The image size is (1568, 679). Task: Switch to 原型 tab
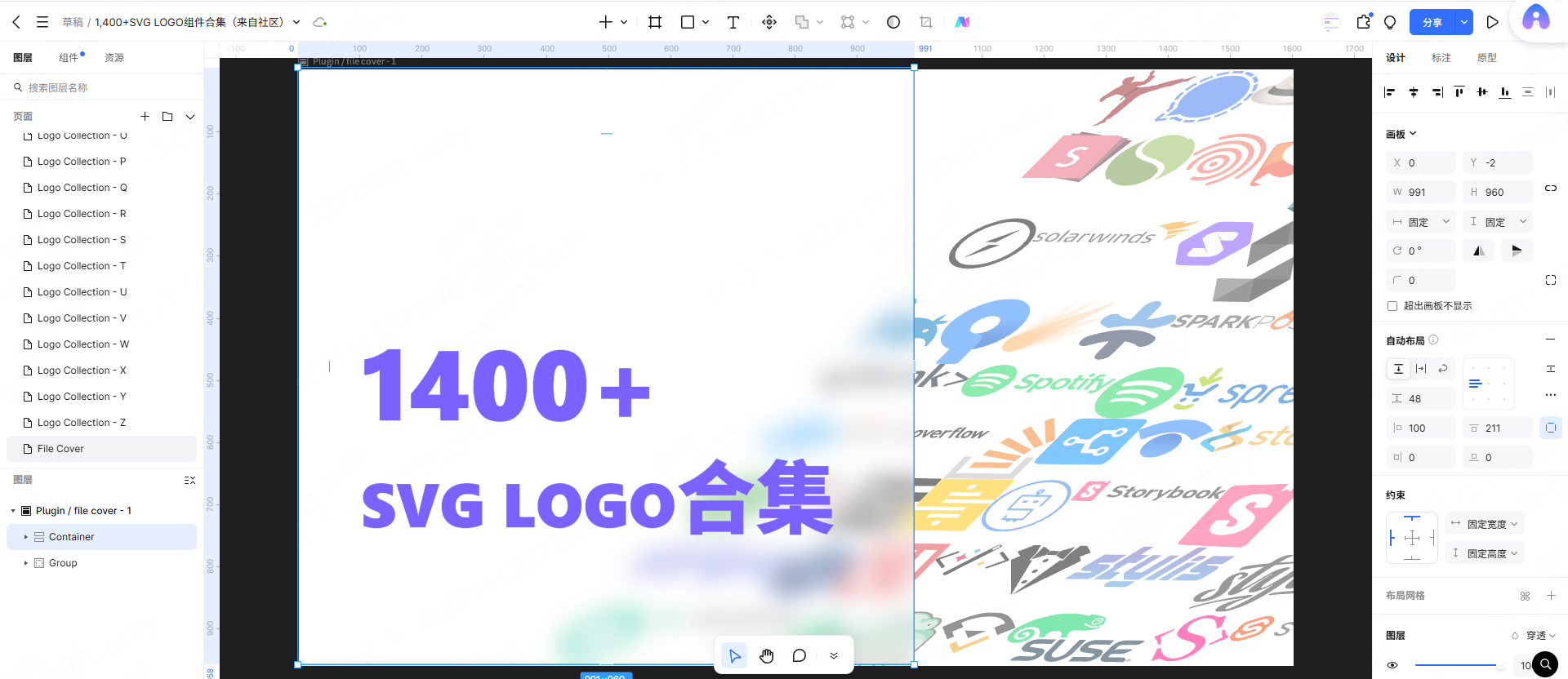tap(1487, 58)
